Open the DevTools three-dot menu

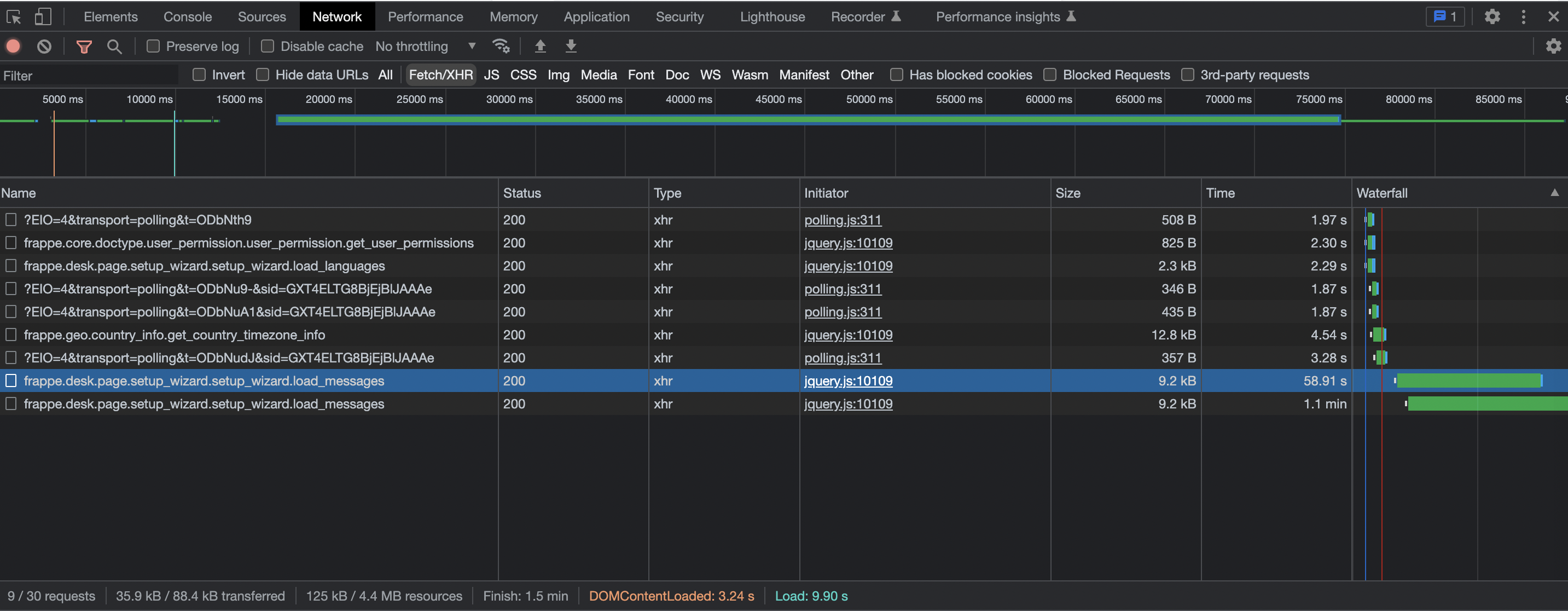[1523, 16]
